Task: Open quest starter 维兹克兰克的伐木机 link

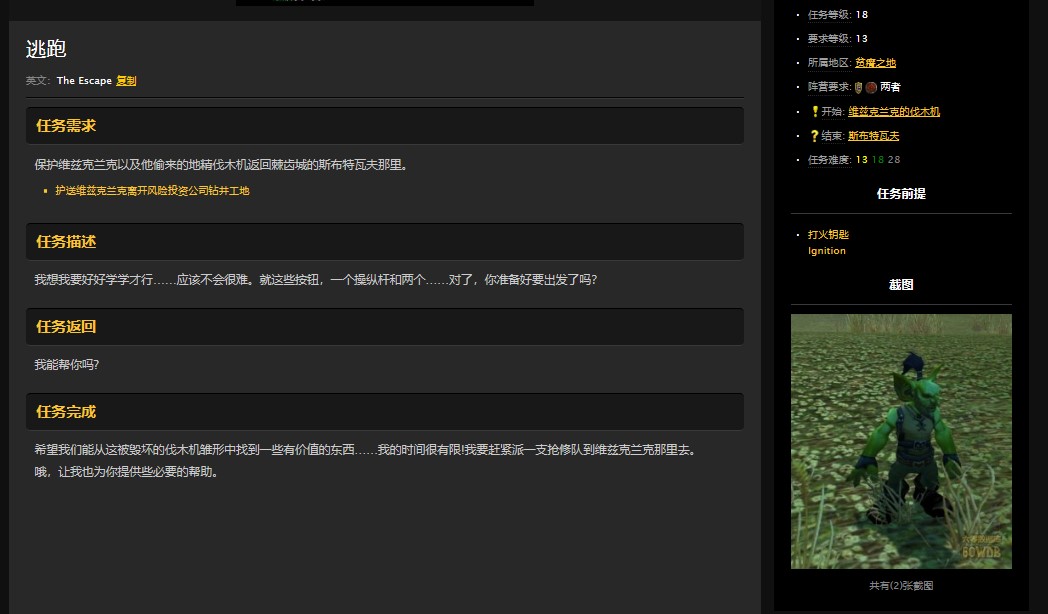Action: pyautogui.click(x=893, y=112)
